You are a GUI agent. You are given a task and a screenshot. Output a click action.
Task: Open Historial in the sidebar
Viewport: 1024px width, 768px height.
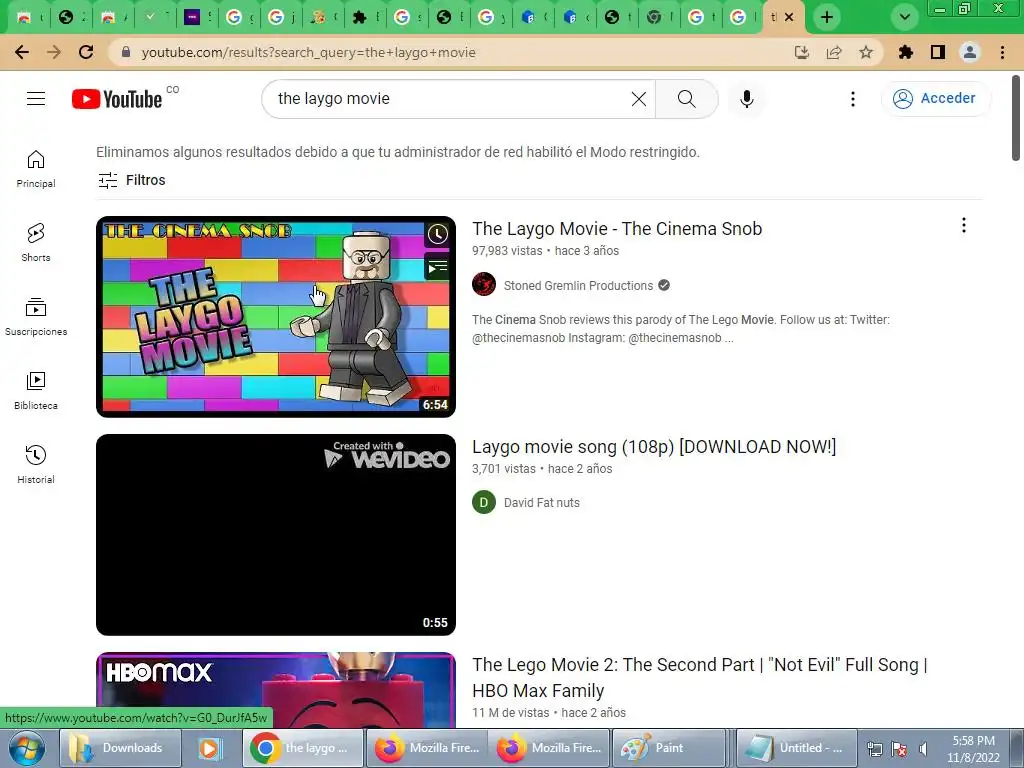tap(36, 464)
